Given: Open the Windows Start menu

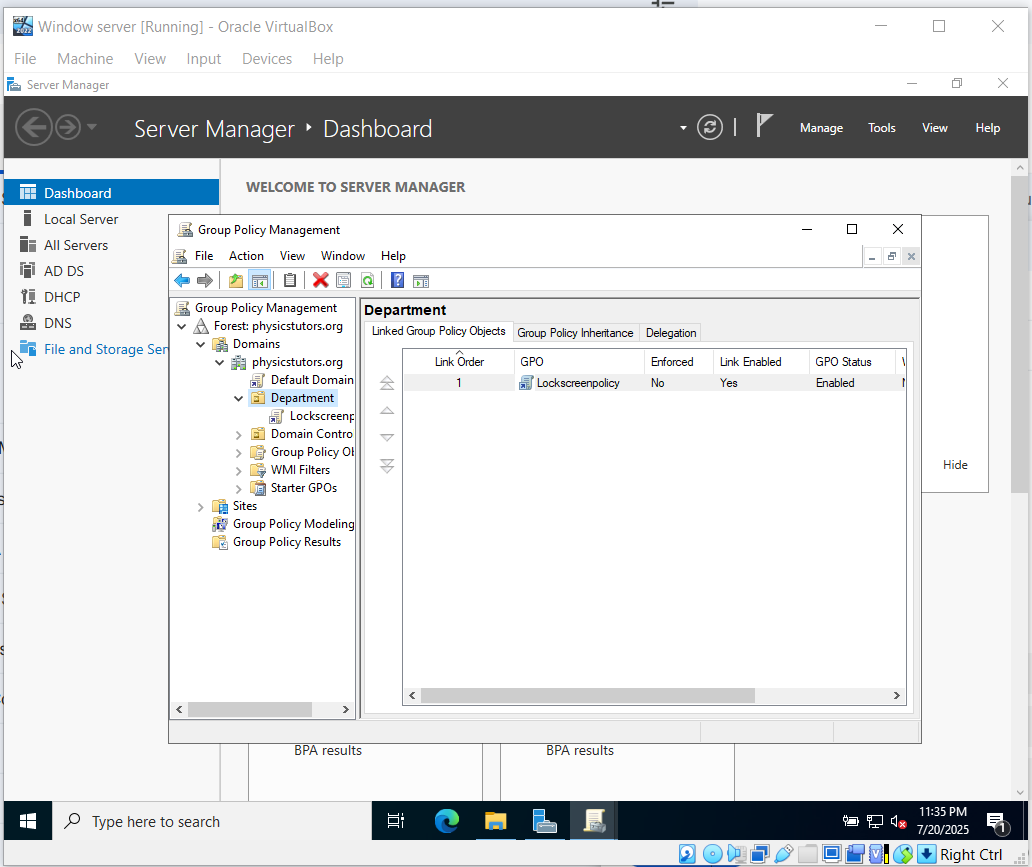Looking at the screenshot, I should 28,821.
